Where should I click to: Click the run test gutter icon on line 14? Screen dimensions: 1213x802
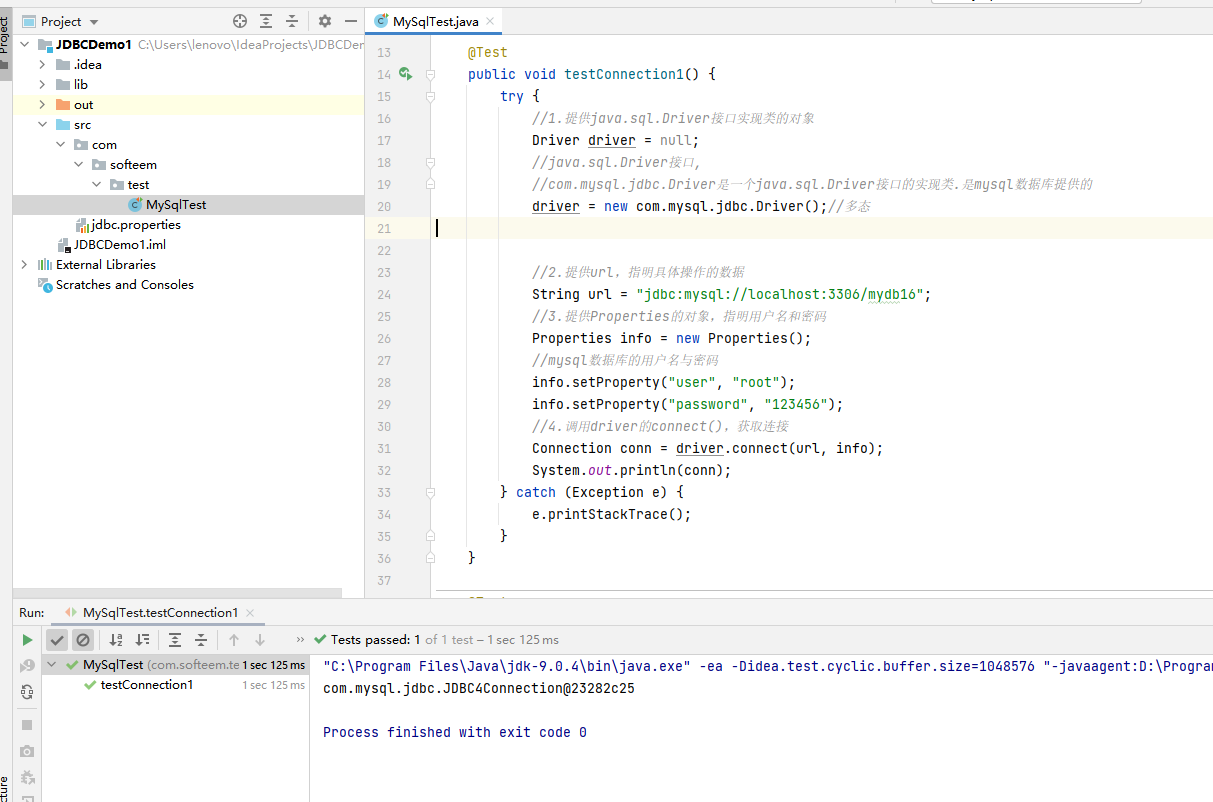coord(405,74)
